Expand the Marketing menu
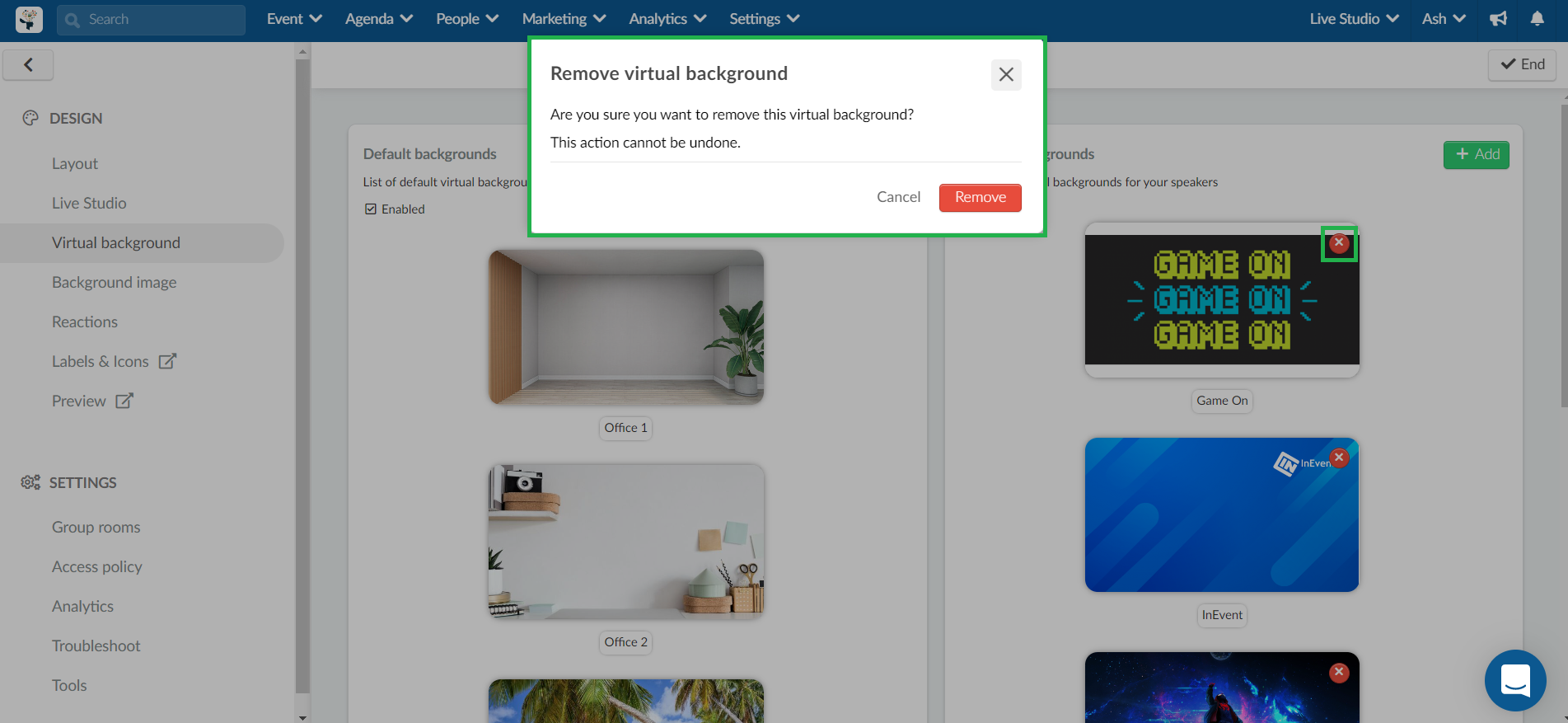The width and height of the screenshot is (1568, 723). (564, 19)
